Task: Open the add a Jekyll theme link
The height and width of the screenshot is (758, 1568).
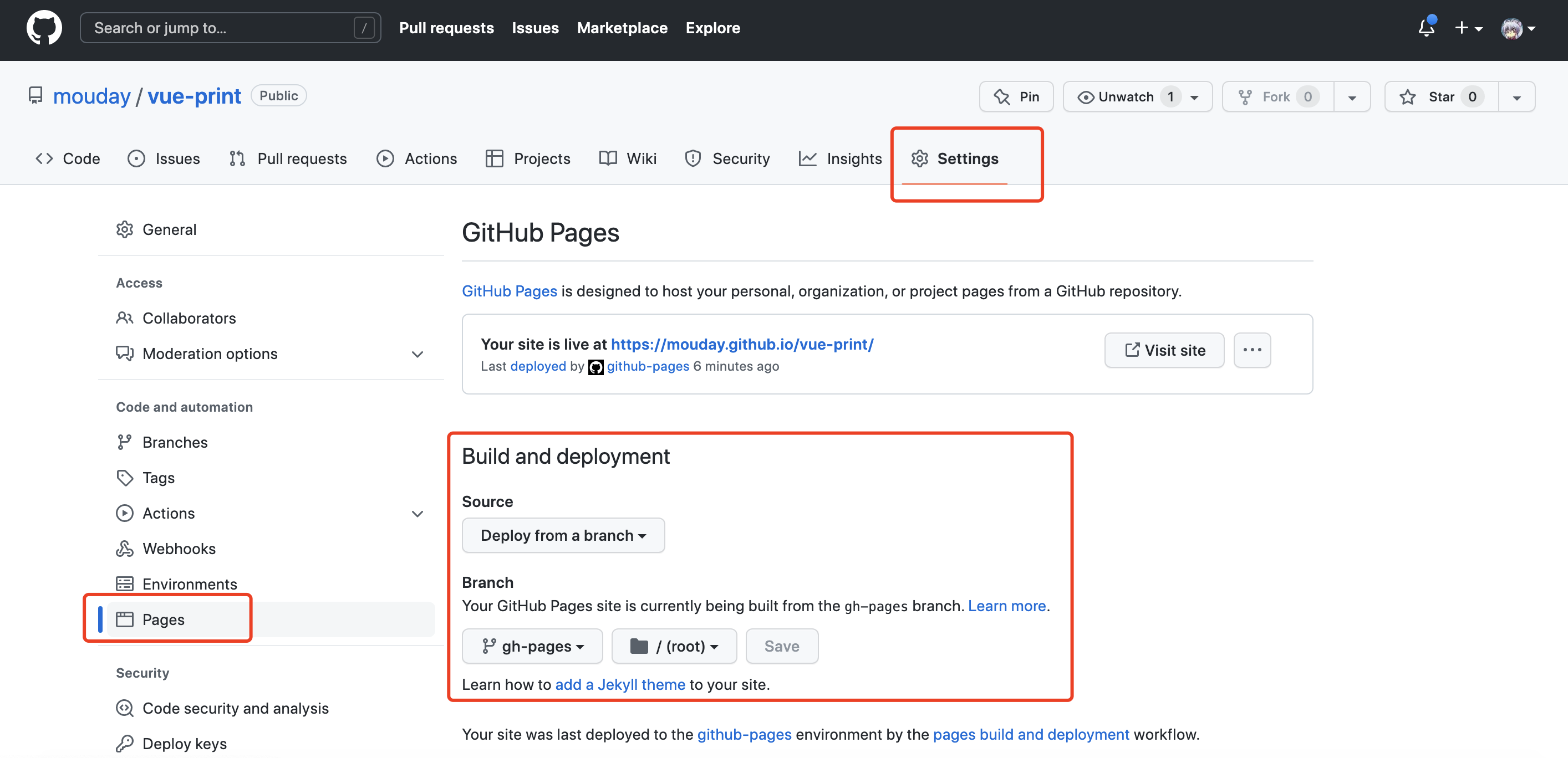Action: [x=620, y=684]
